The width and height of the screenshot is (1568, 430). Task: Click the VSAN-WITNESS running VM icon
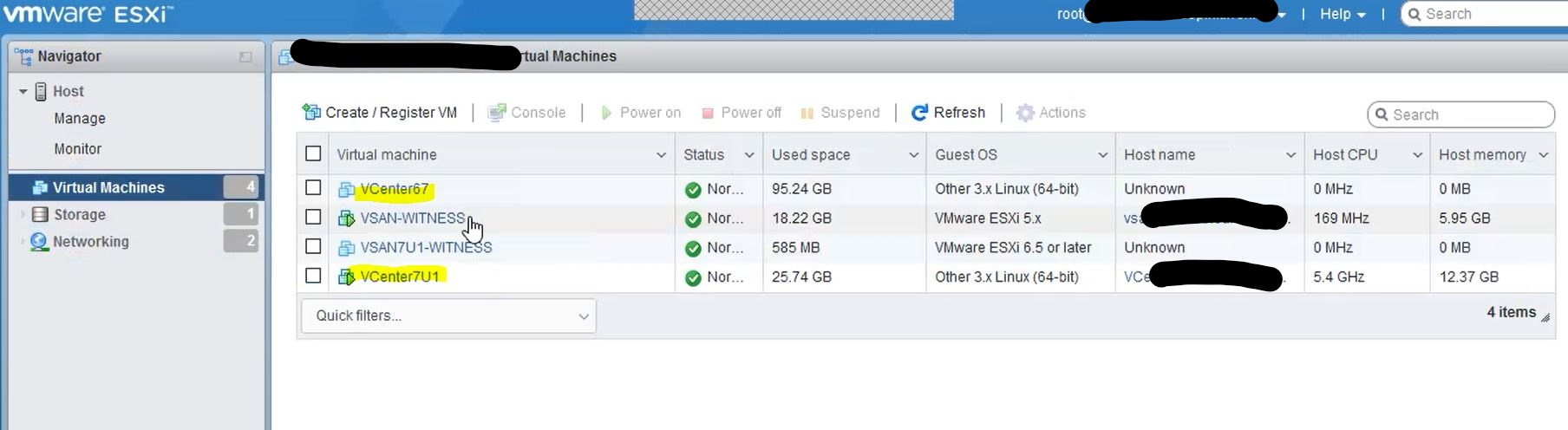tap(346, 218)
